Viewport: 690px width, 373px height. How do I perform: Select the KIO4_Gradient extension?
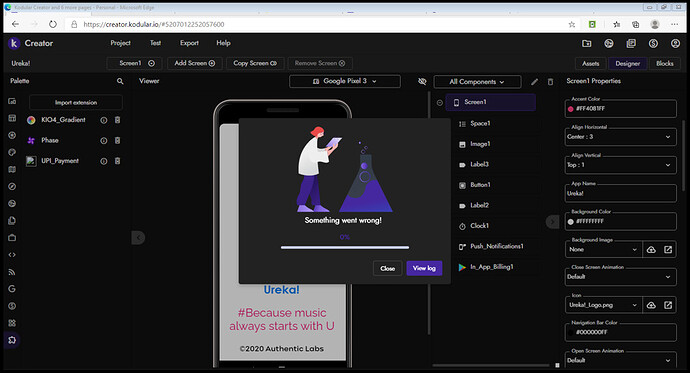[x=63, y=120]
